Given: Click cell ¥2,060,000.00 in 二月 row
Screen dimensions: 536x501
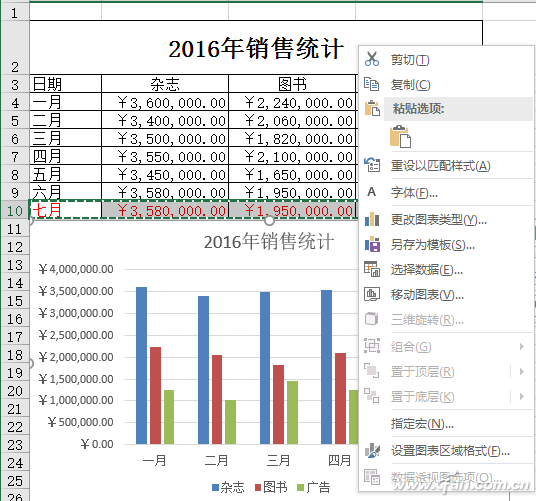Looking at the screenshot, I should coord(292,120).
